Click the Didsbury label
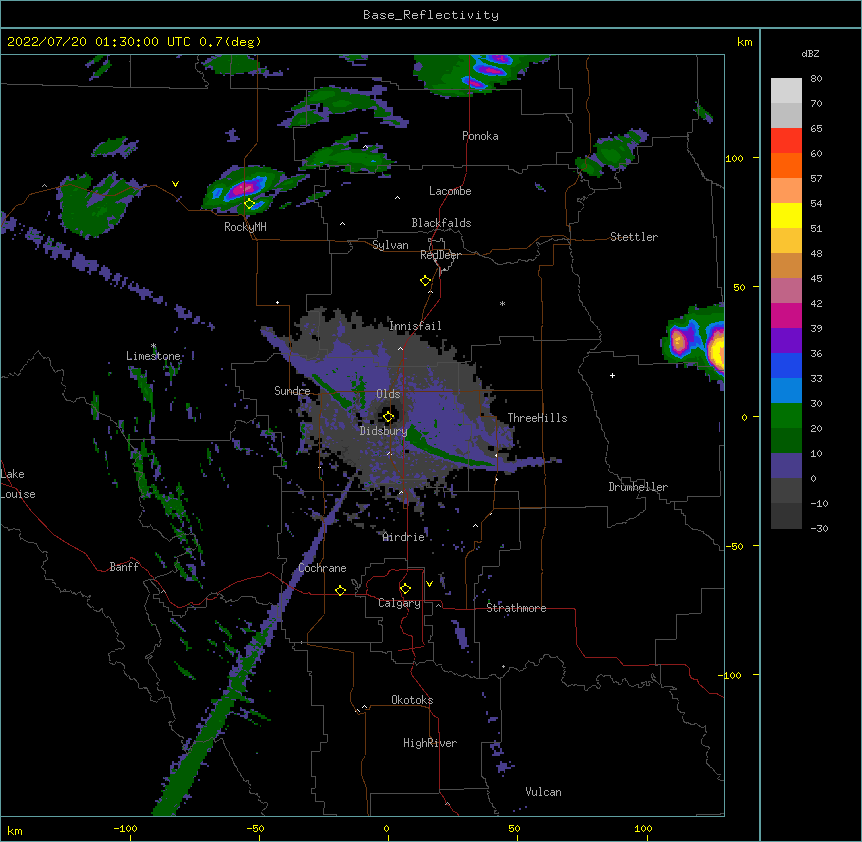The height and width of the screenshot is (842, 862). (x=383, y=431)
